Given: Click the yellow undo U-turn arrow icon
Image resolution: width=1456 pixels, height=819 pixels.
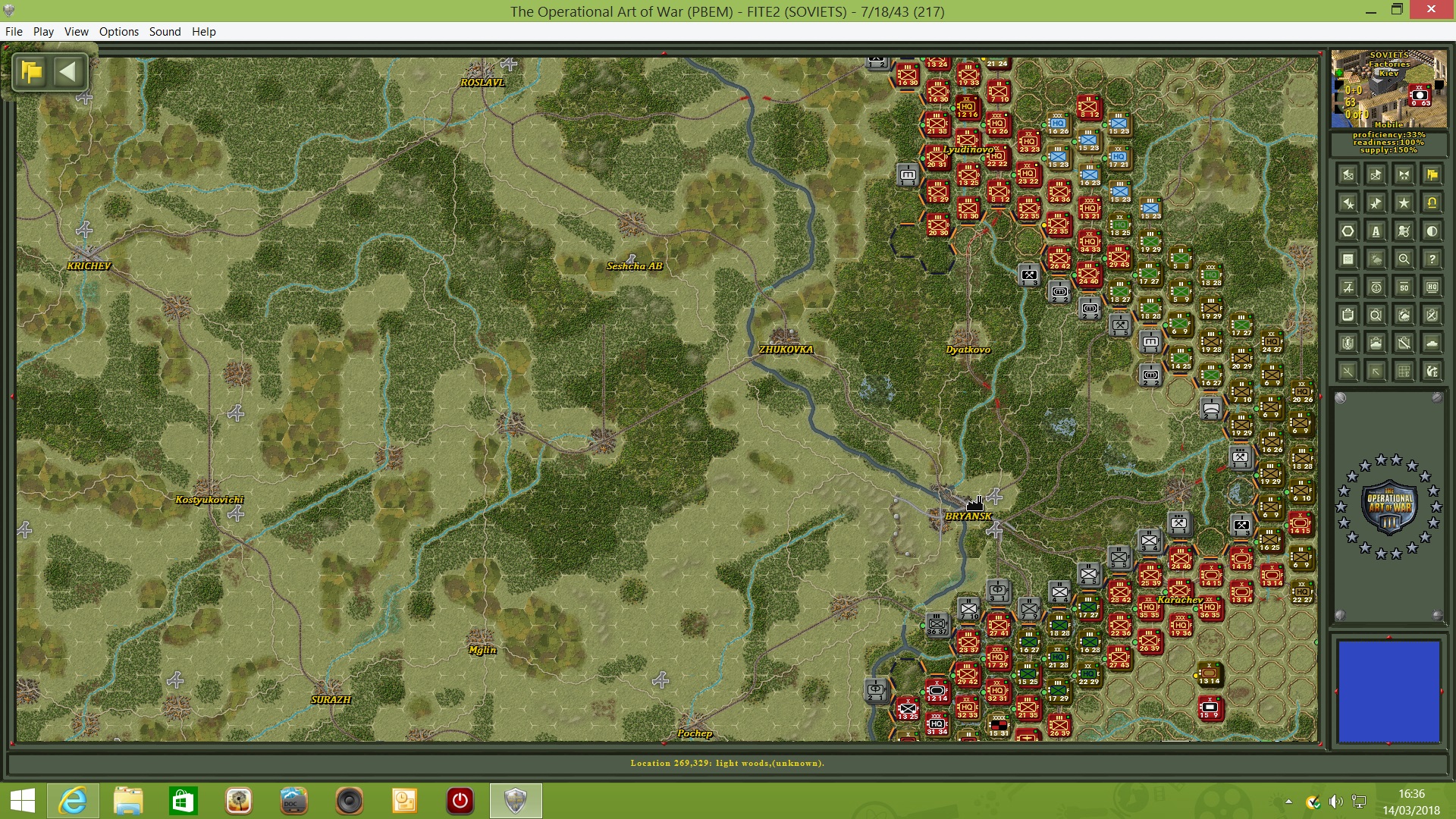Looking at the screenshot, I should coord(1432,203).
